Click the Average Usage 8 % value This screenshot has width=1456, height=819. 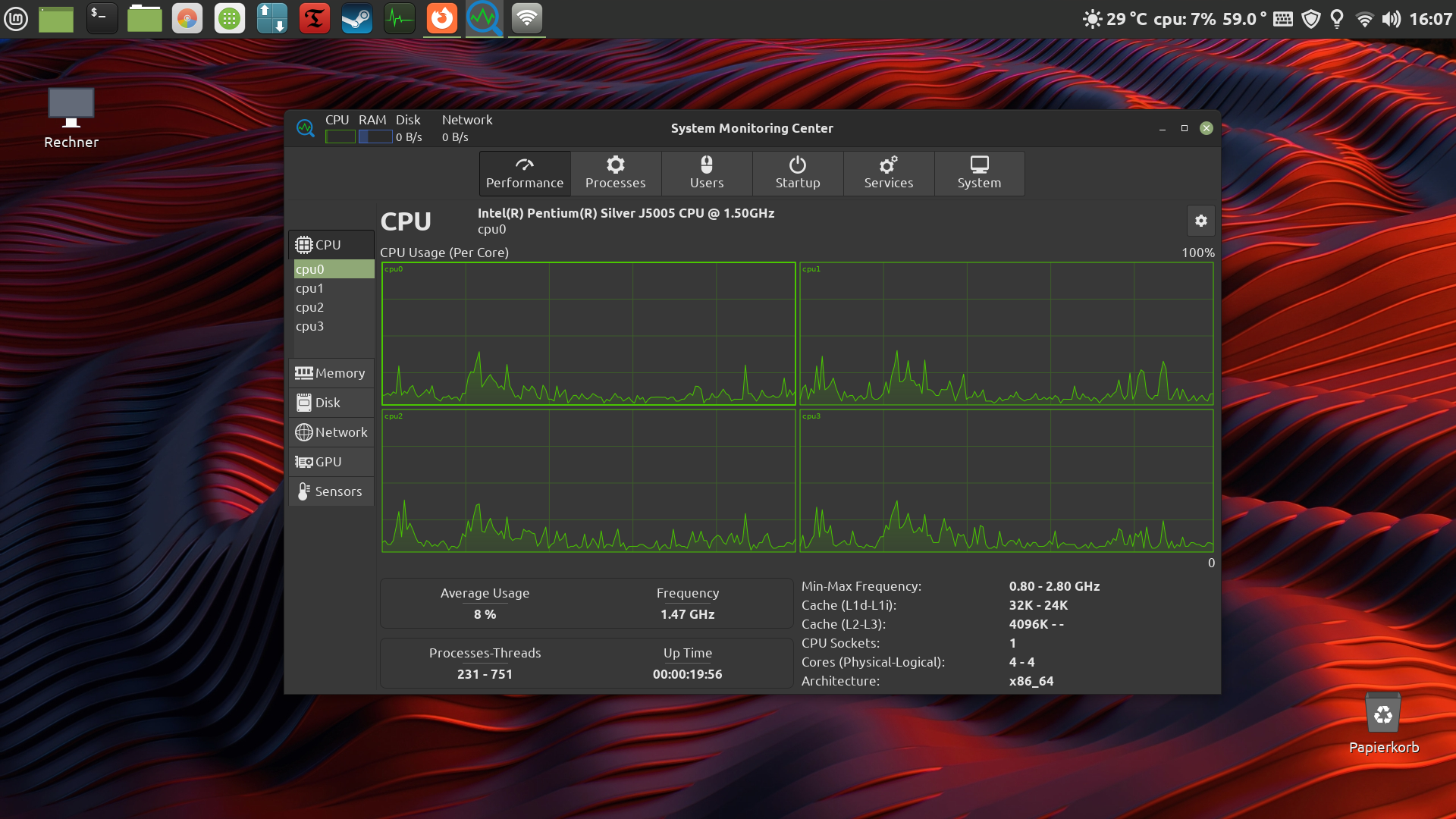485,614
